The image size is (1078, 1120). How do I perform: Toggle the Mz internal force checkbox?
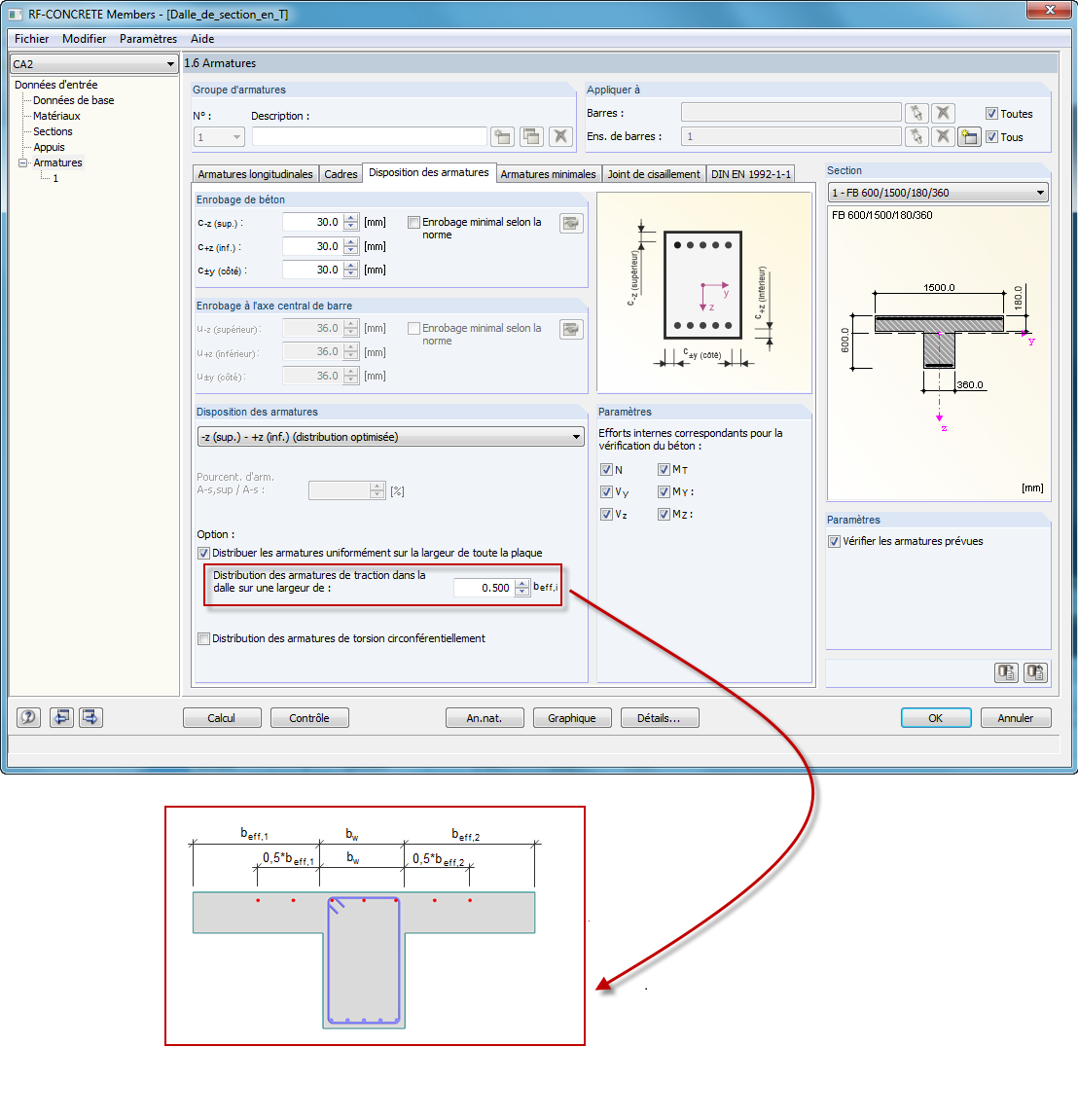point(664,515)
